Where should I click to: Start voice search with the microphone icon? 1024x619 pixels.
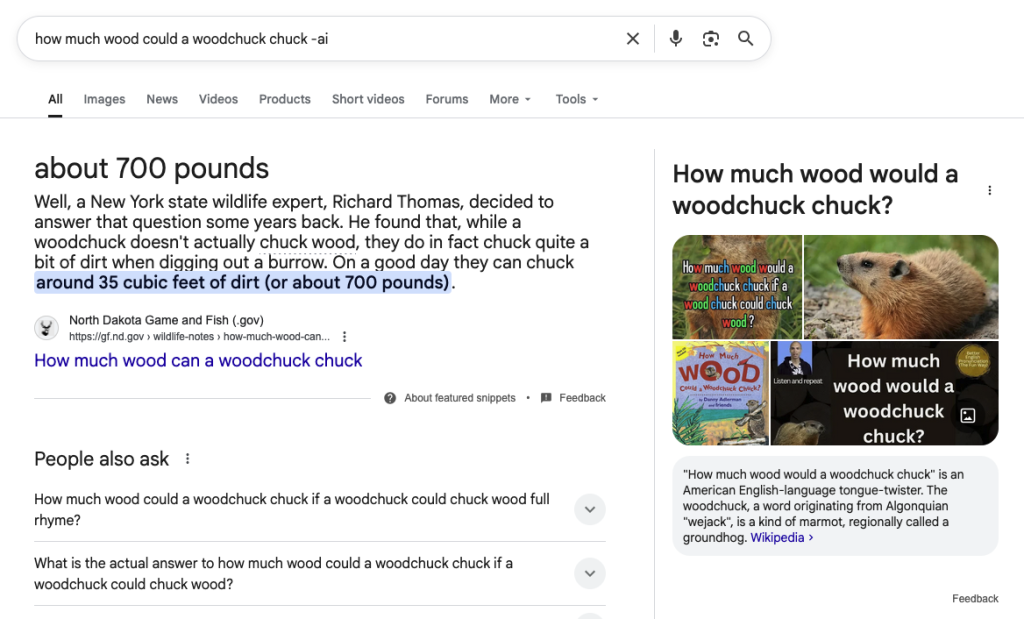[676, 39]
